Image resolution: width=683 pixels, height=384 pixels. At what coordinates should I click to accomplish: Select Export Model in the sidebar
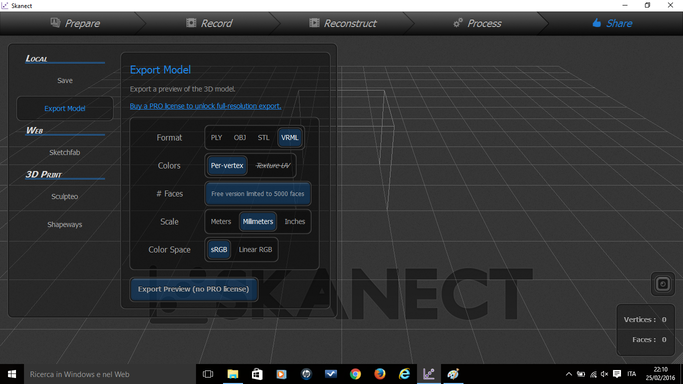[65, 108]
